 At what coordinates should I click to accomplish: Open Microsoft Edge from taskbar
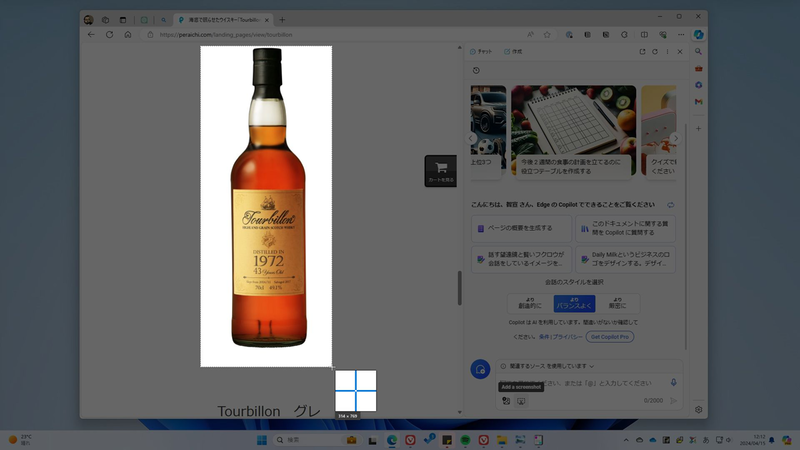pos(392,440)
